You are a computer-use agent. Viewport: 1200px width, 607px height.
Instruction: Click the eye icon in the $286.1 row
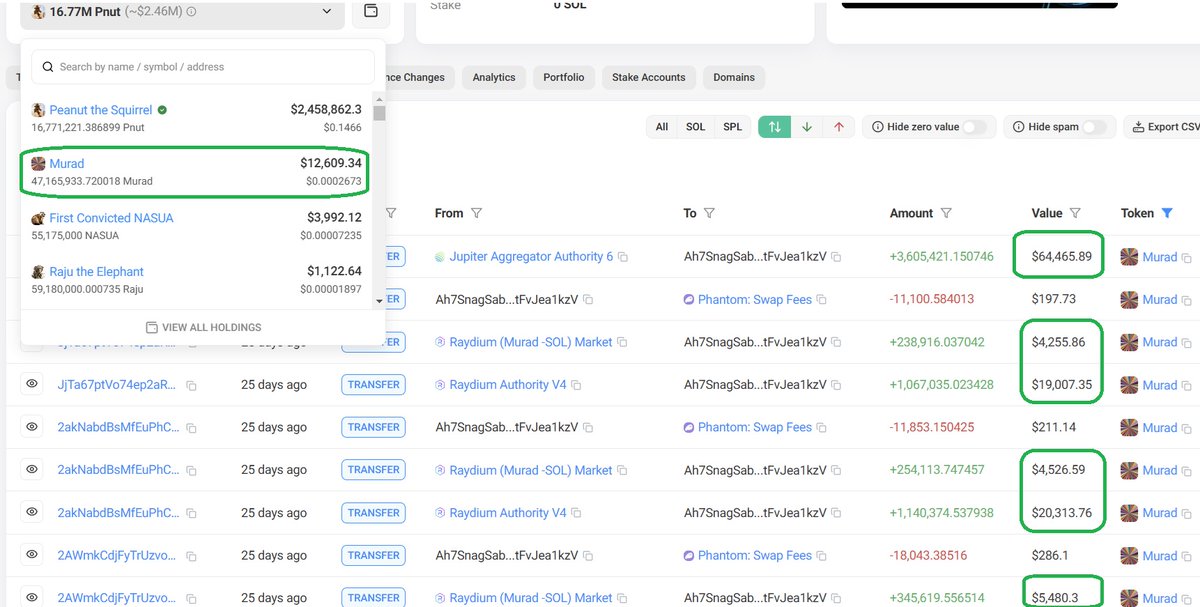[32, 555]
